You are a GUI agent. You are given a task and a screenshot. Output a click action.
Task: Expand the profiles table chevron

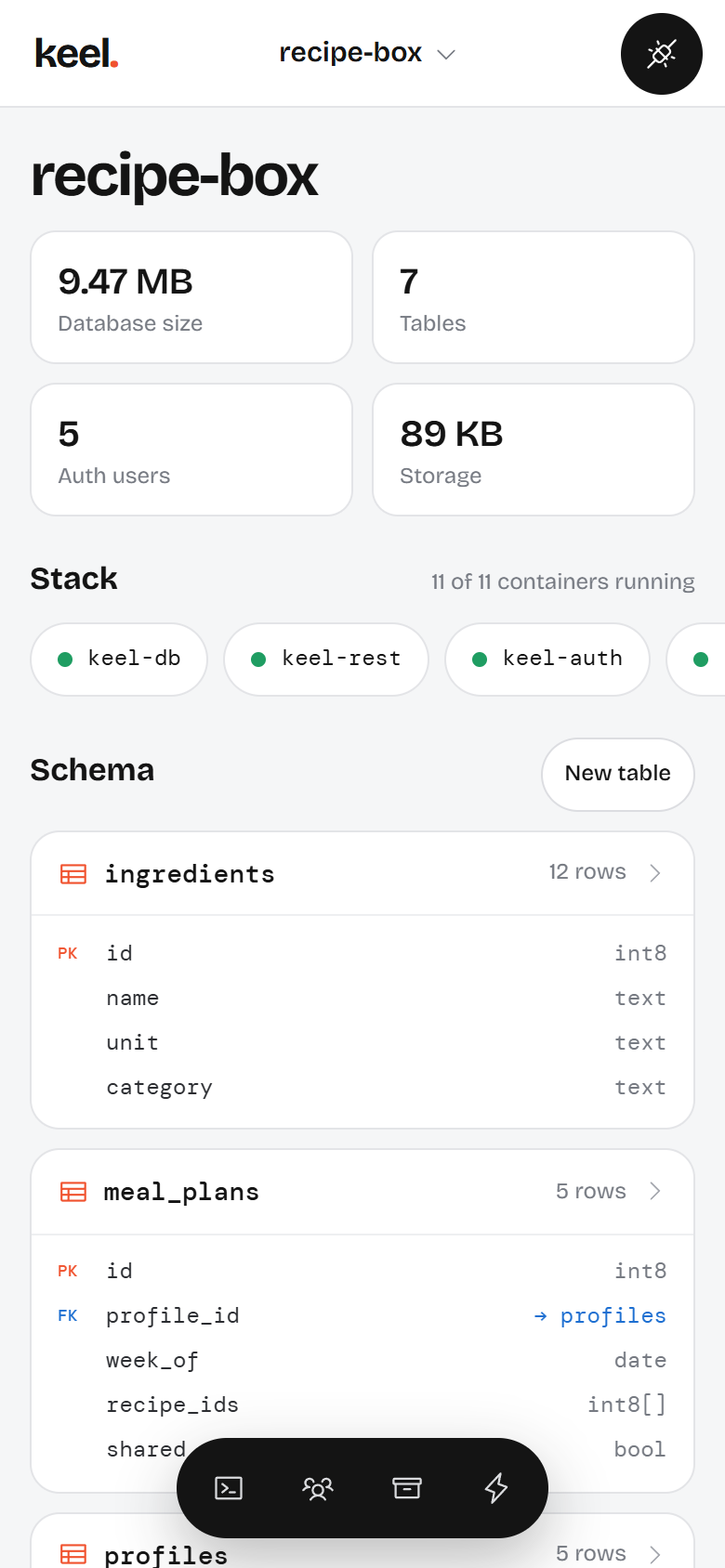[655, 1554]
